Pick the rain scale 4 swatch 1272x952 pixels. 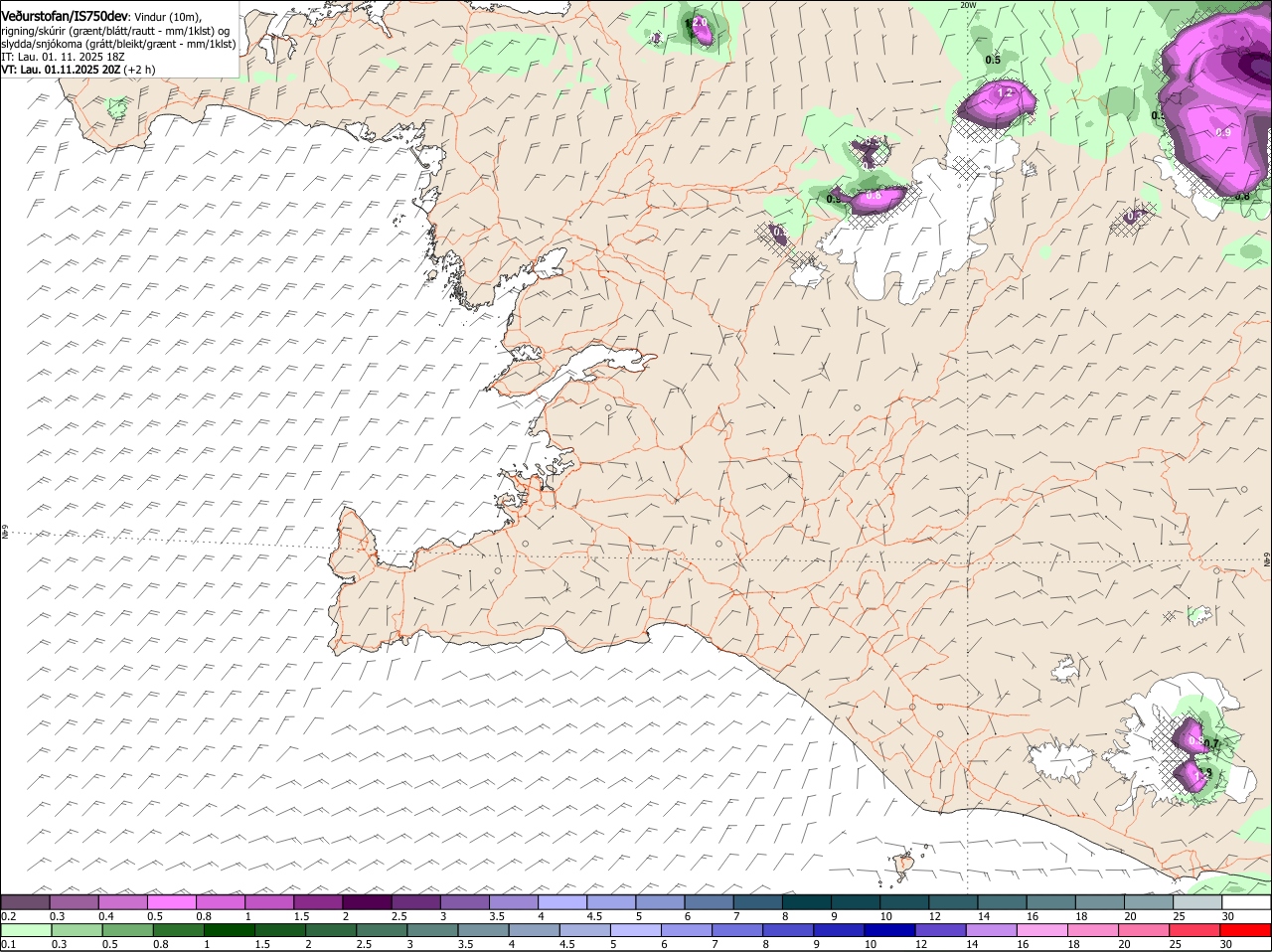click(x=534, y=930)
